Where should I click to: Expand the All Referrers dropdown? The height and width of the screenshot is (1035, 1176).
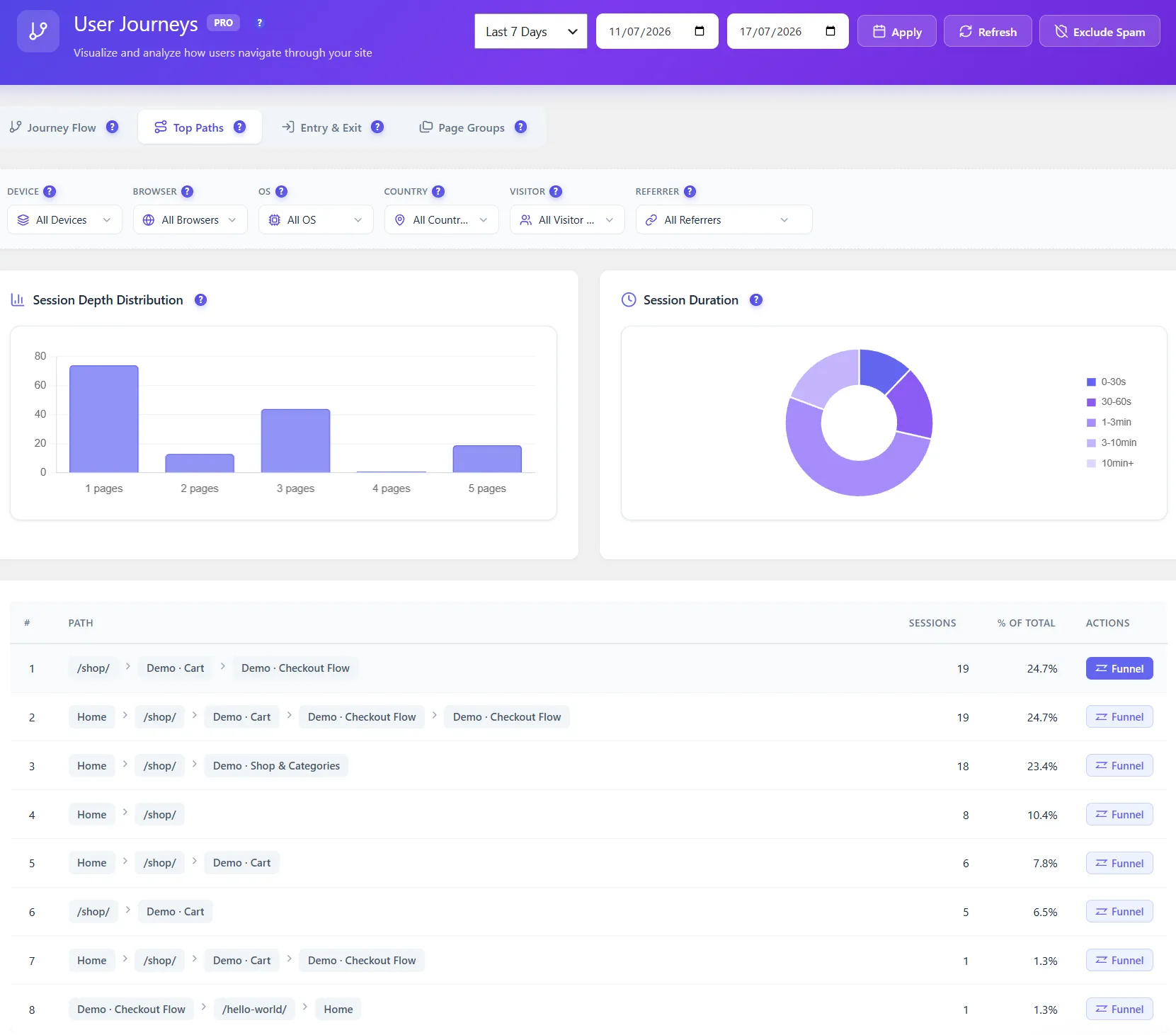[x=724, y=219]
